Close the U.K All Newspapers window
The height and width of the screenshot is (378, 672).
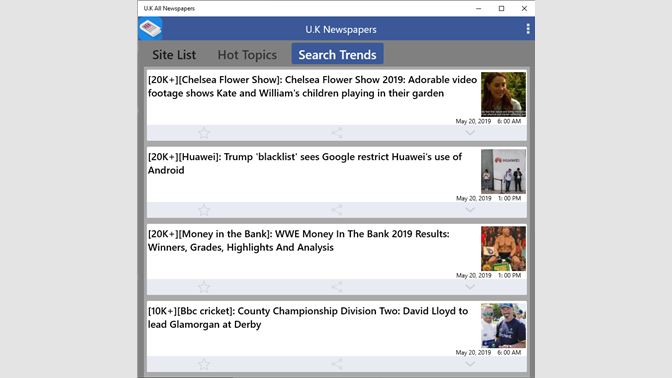click(524, 9)
